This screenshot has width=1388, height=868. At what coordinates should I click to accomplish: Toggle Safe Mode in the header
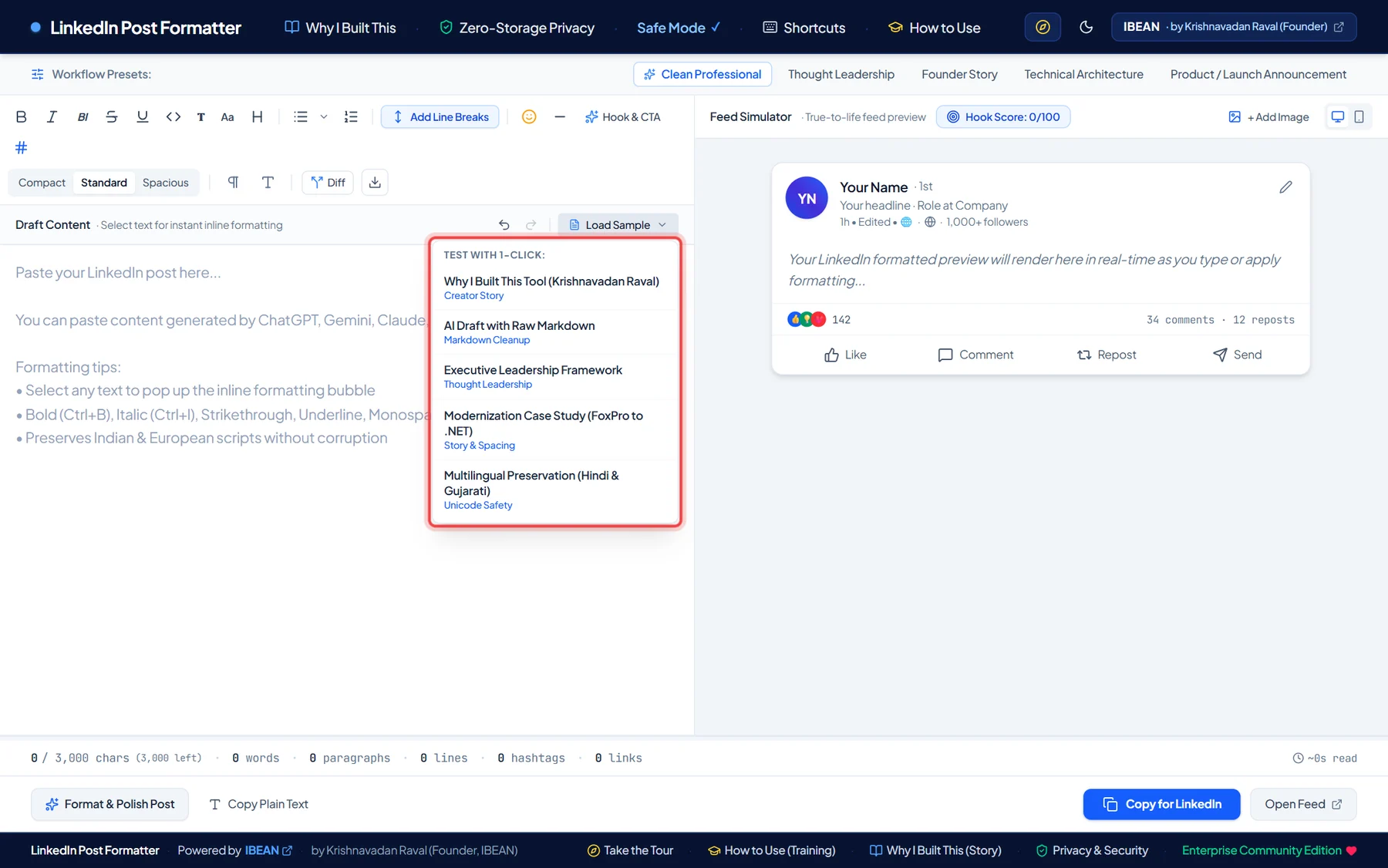(x=679, y=28)
